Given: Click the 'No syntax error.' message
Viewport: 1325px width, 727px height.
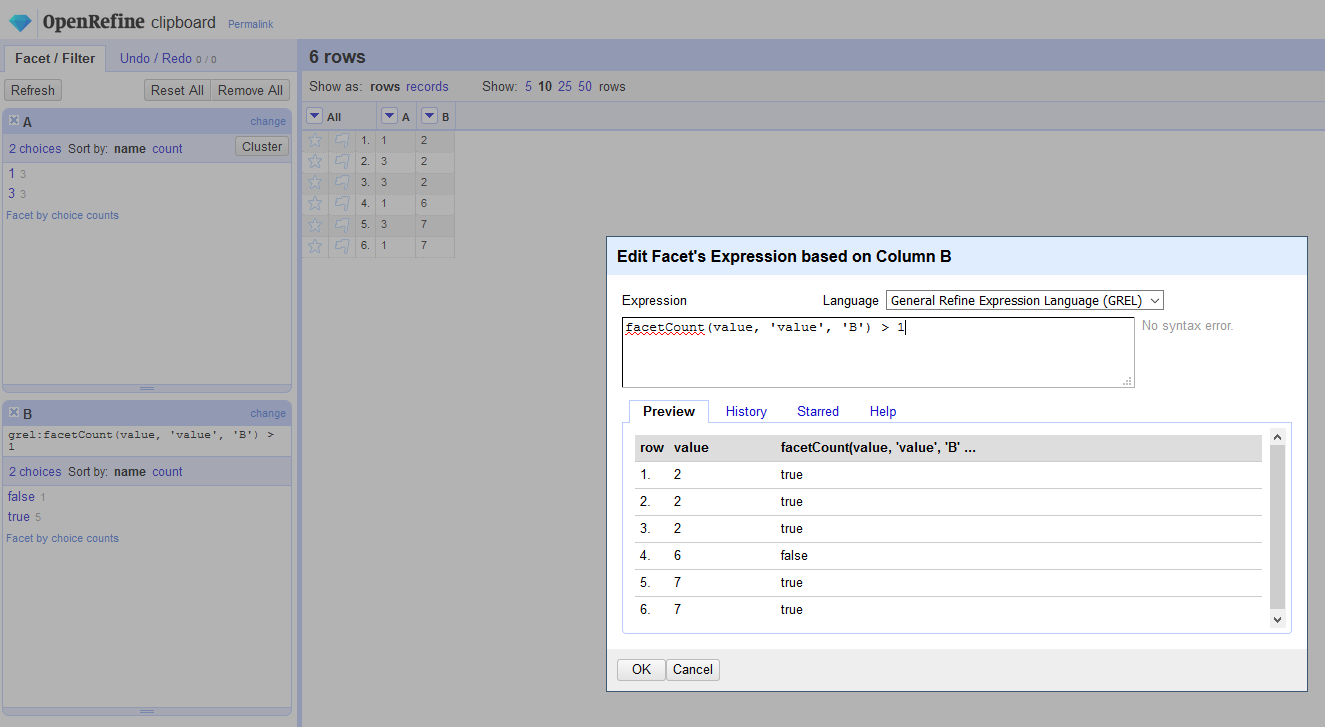Looking at the screenshot, I should [1188, 326].
